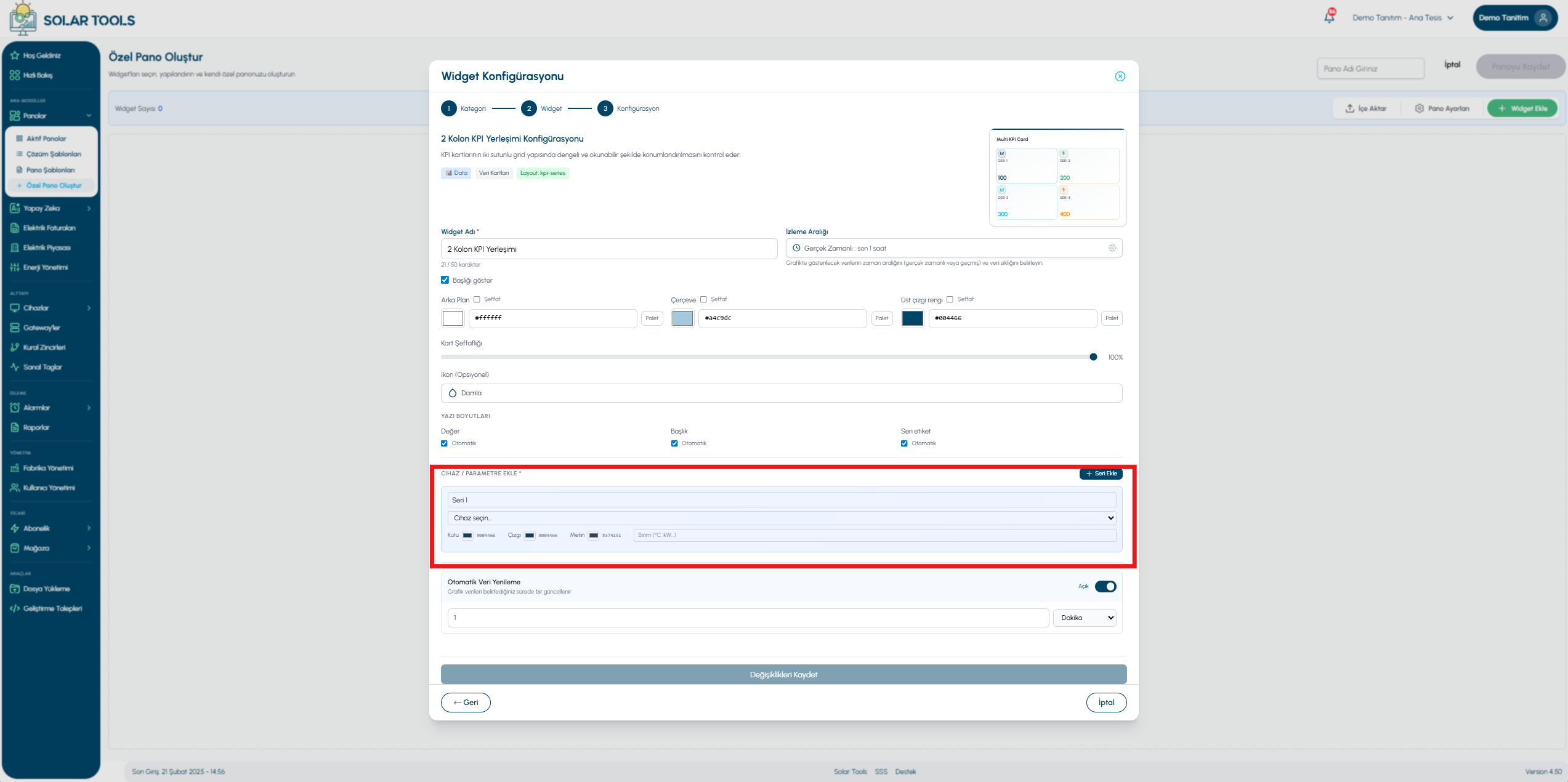Select Aktif Panolar in sidebar
This screenshot has width=1568, height=782.
46,139
